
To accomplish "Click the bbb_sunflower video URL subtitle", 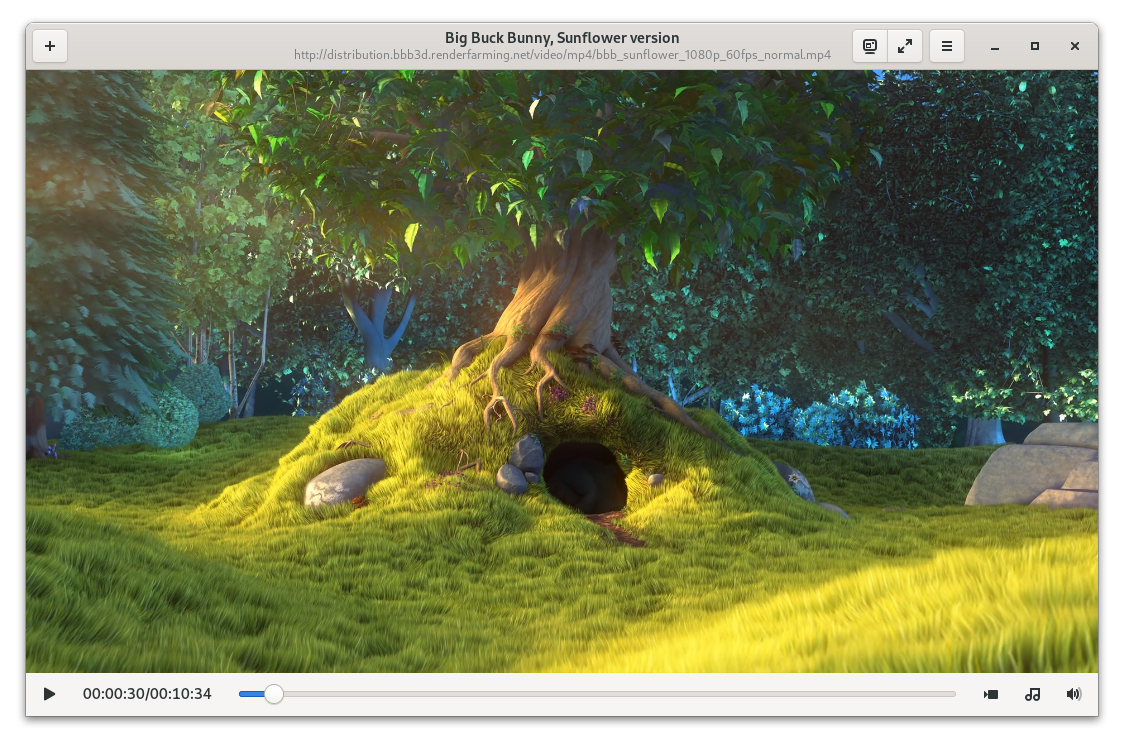I will click(x=562, y=54).
